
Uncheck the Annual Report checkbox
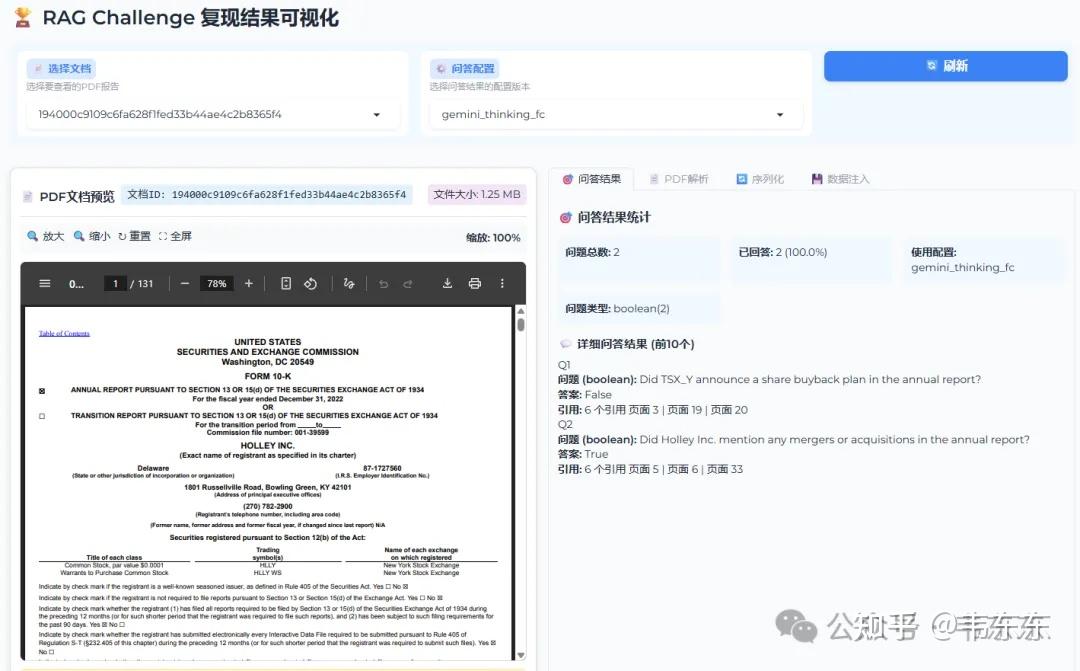[x=41, y=389]
